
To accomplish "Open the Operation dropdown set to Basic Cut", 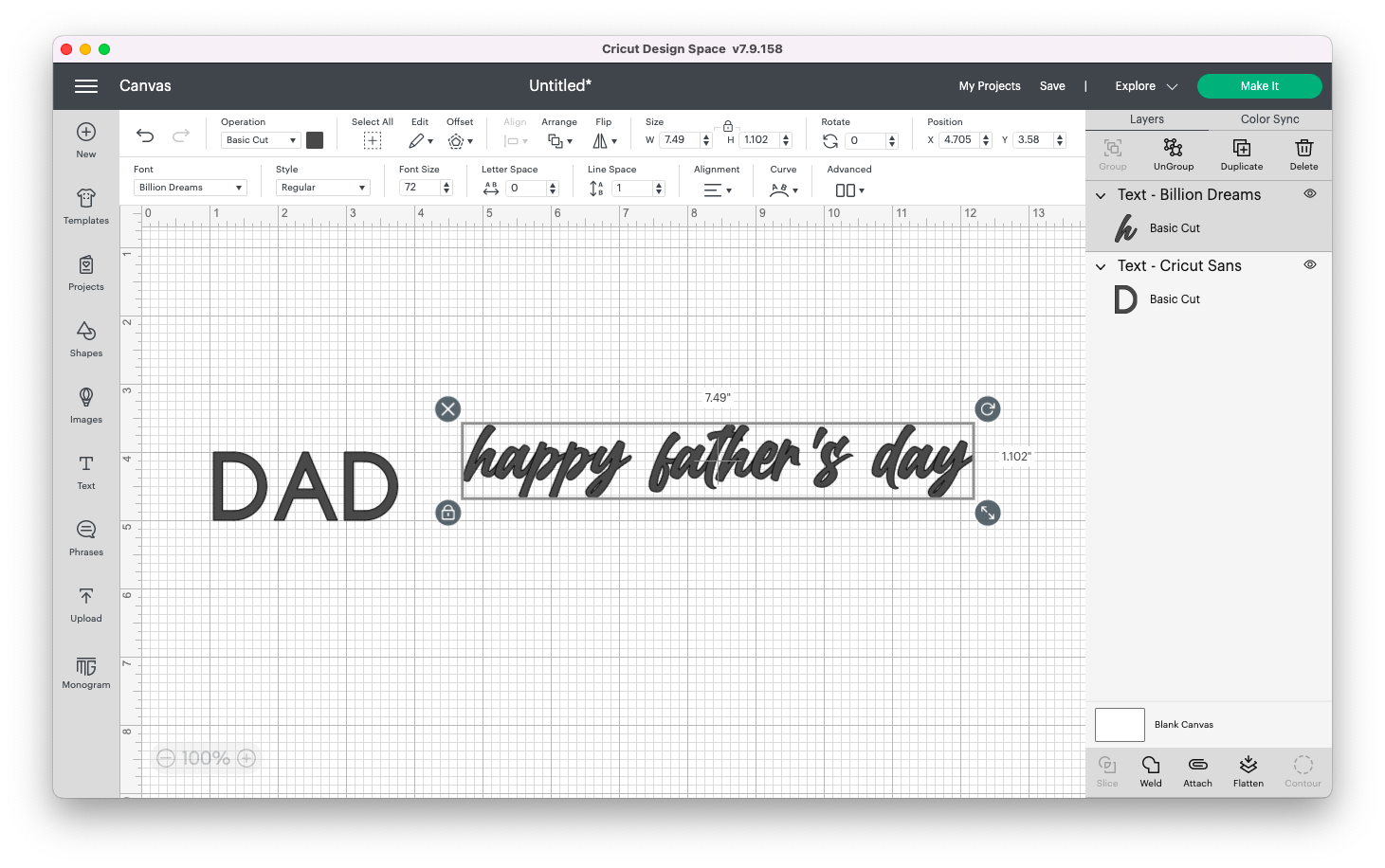I will [x=260, y=139].
